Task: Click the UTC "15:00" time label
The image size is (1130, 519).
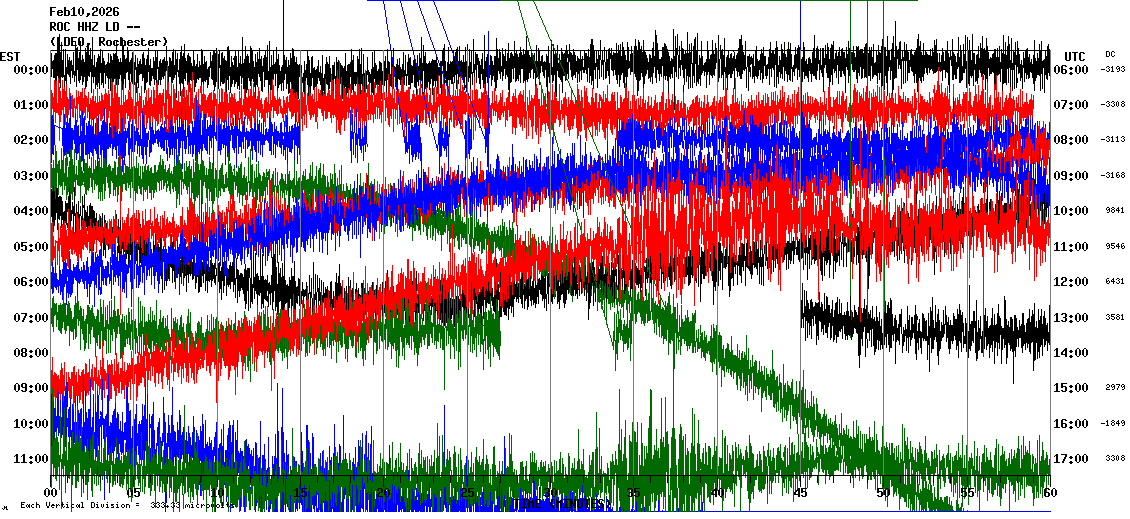Action: point(1071,388)
